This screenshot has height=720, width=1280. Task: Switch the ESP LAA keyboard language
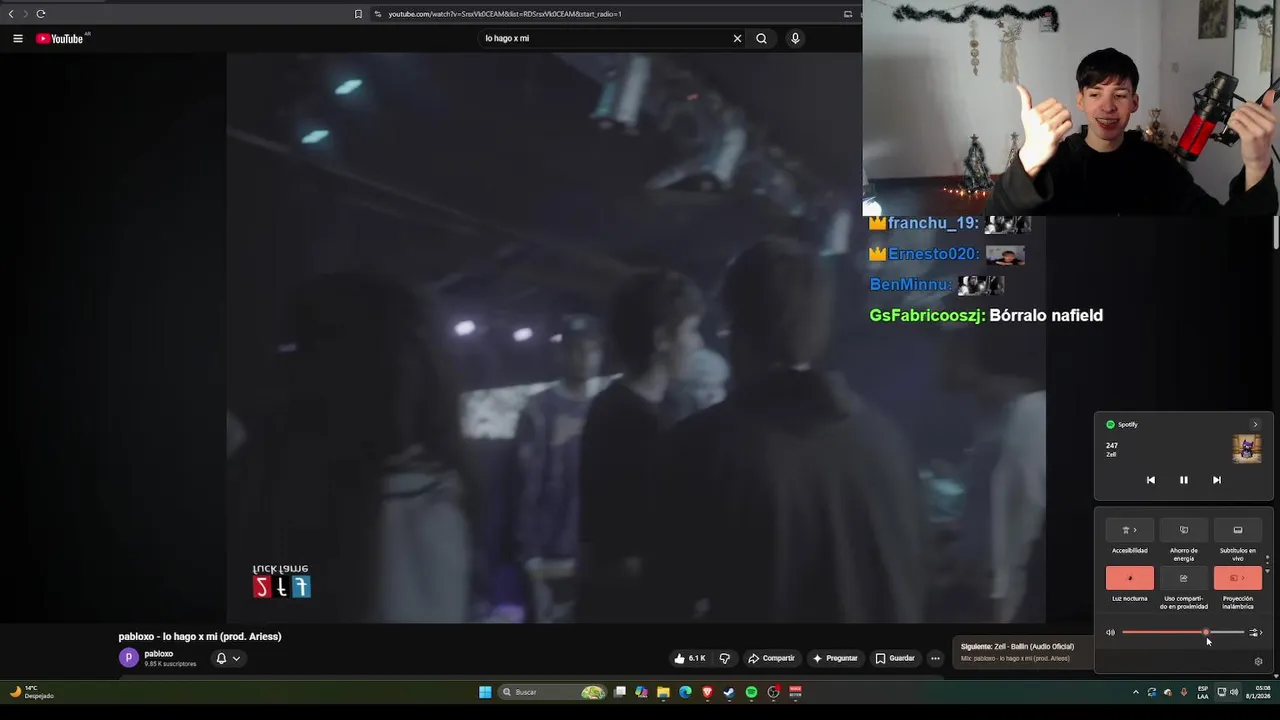coord(1203,692)
